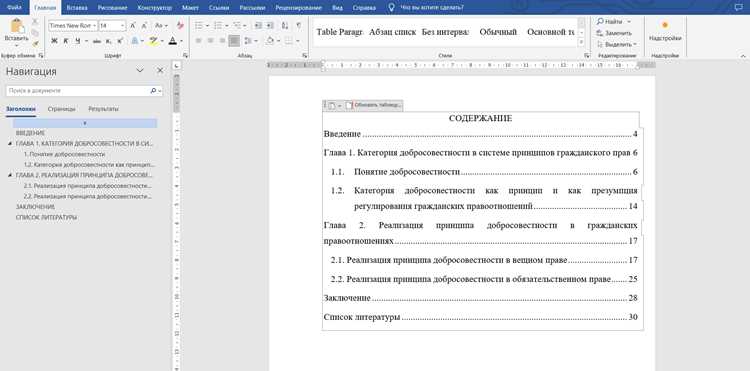Apply yellow text highlight color
The width and height of the screenshot is (750, 371).
click(x=153, y=41)
